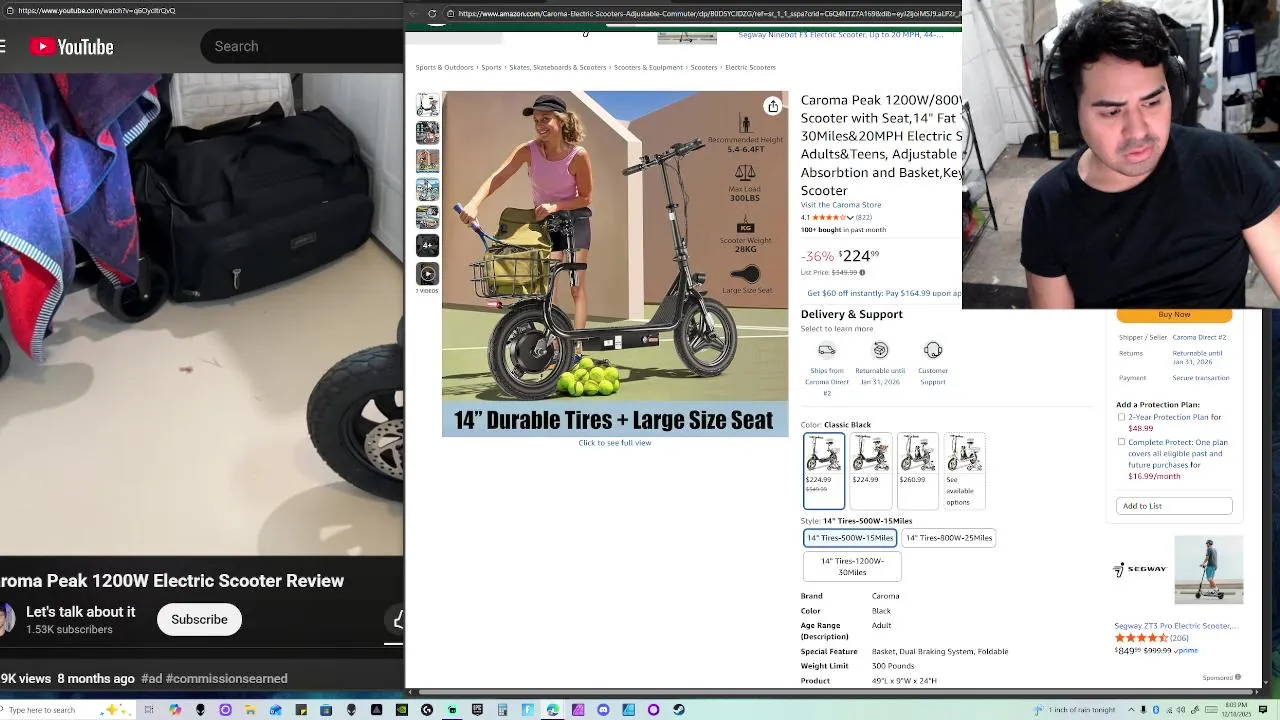The width and height of the screenshot is (1280, 720).
Task: Show the 4+ more images thumbnail
Action: point(427,245)
